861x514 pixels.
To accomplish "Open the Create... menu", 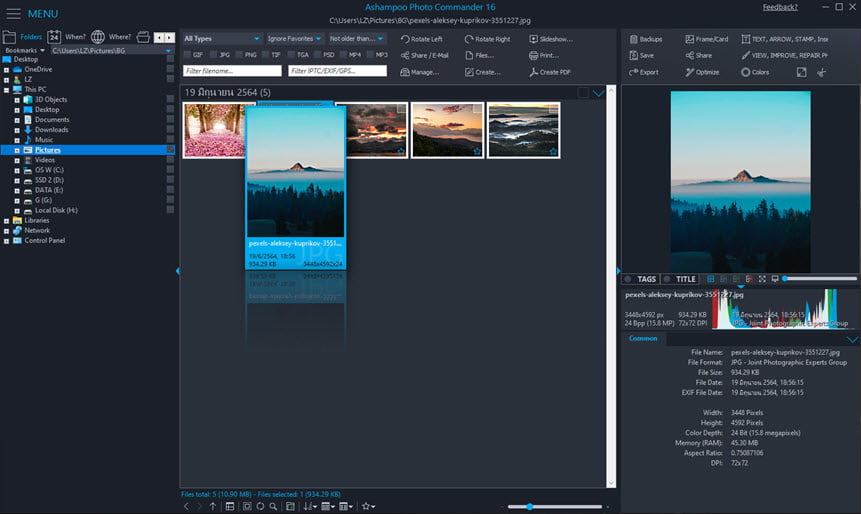I will 483,72.
